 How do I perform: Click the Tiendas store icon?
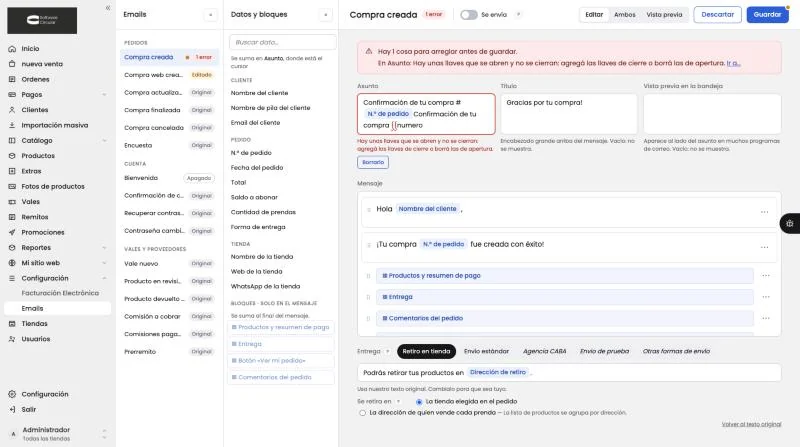(x=12, y=324)
